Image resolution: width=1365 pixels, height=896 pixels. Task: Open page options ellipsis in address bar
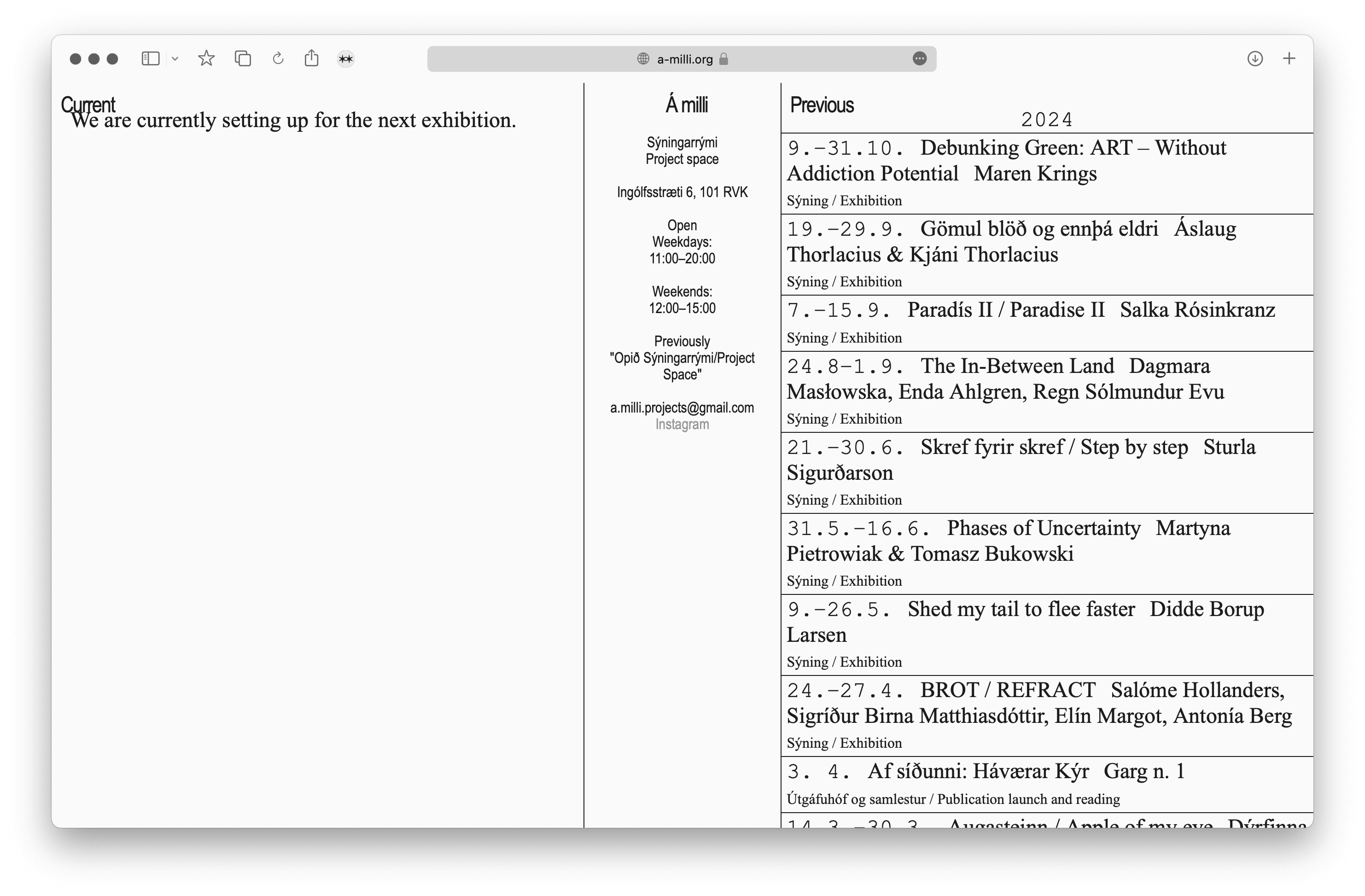[x=919, y=58]
